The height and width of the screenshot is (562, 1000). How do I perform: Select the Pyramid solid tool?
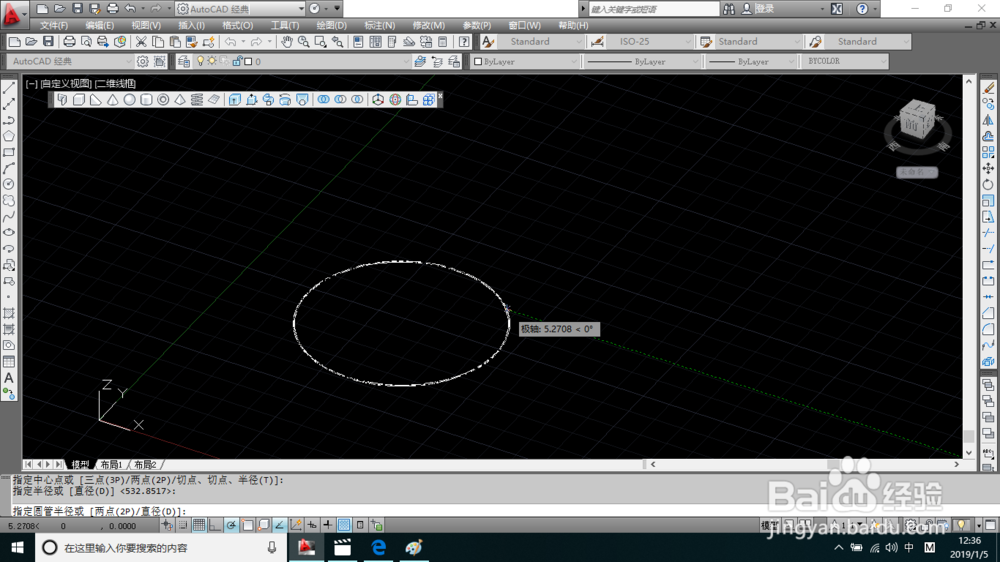pyautogui.click(x=180, y=100)
